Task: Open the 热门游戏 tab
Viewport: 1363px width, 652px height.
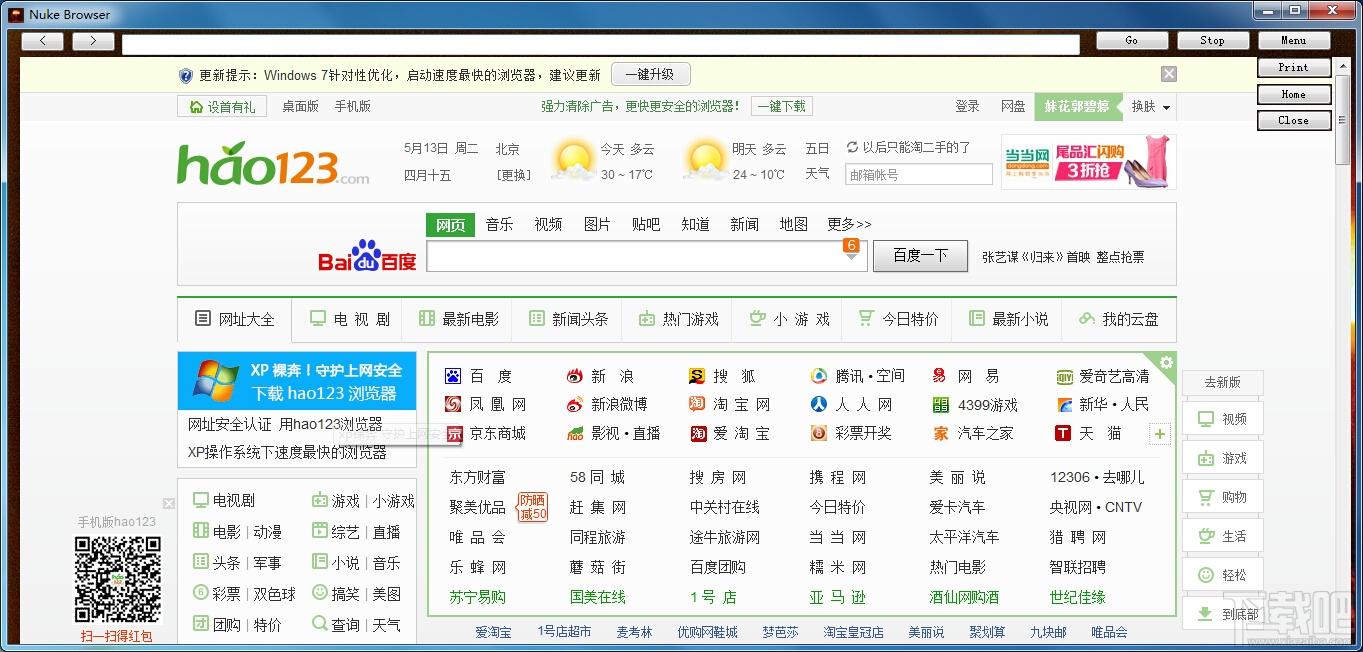Action: [678, 319]
